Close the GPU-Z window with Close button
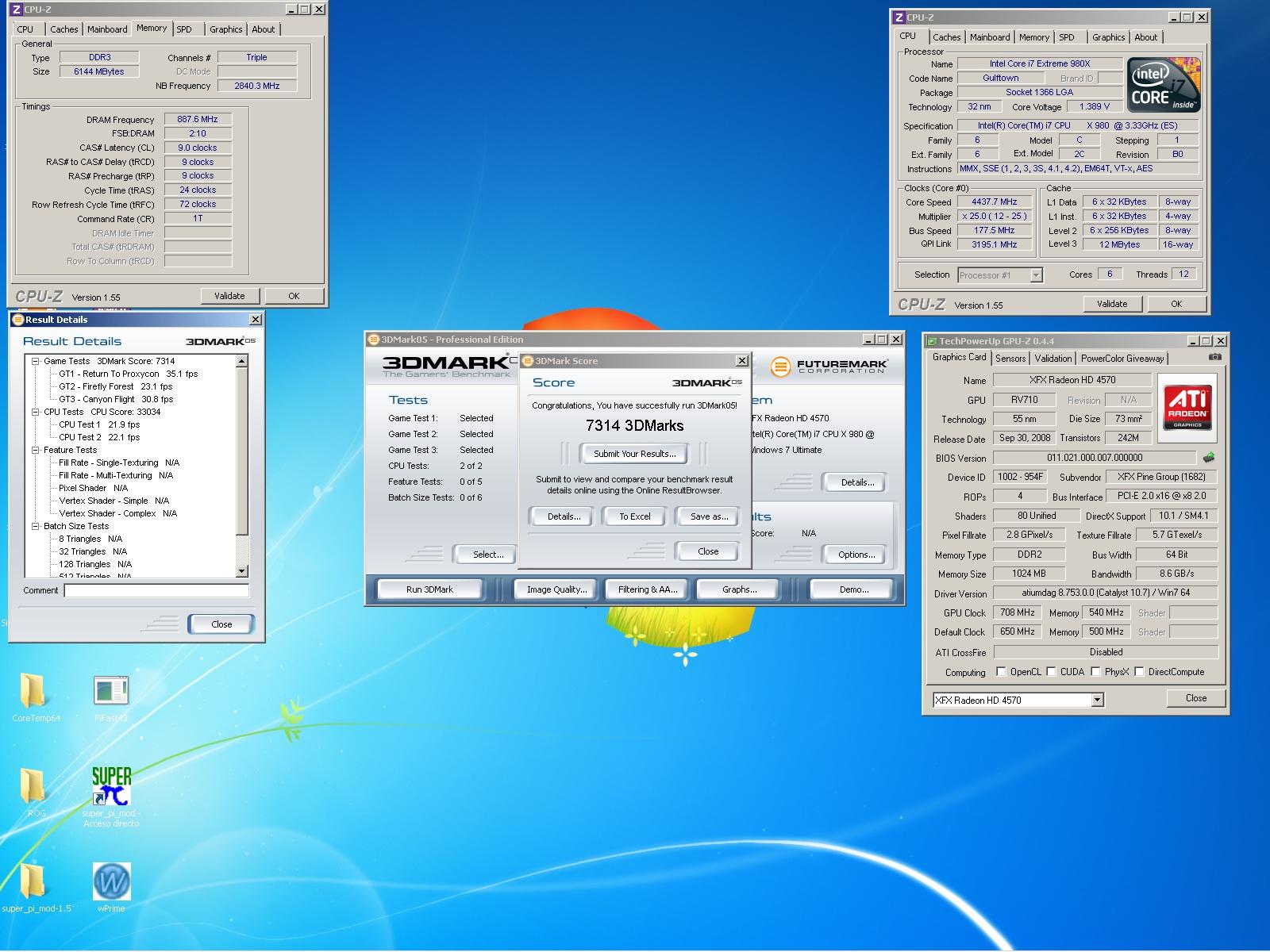This screenshot has width=1270, height=952. pos(1196,698)
